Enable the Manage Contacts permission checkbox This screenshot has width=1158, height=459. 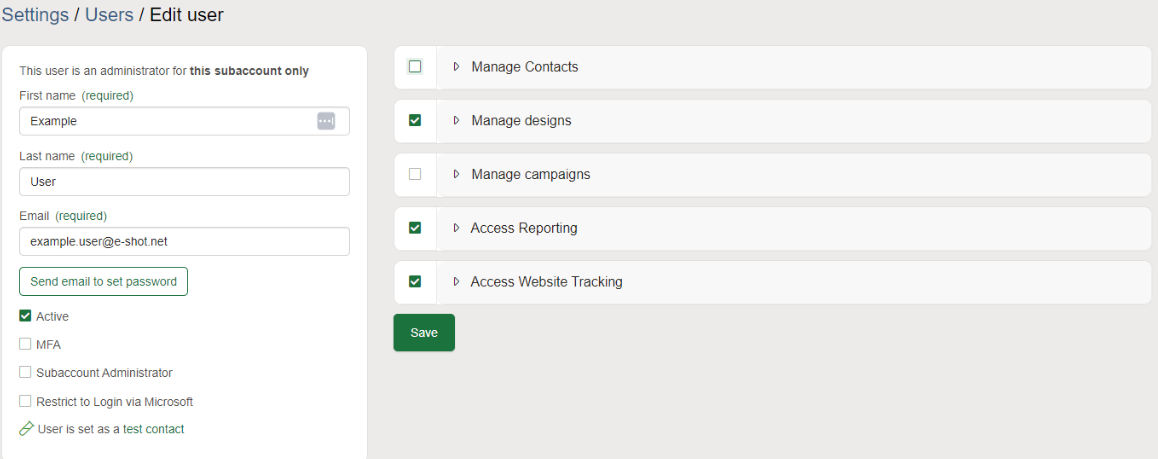tap(415, 67)
